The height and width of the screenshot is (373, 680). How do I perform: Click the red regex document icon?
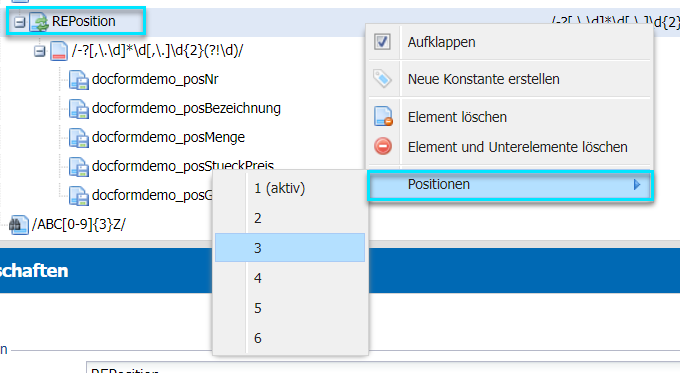tap(59, 51)
